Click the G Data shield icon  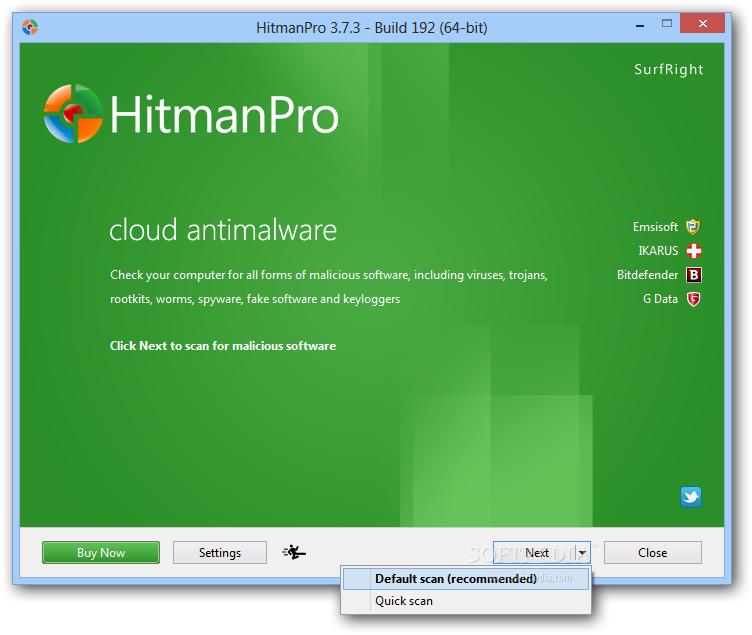(x=693, y=299)
